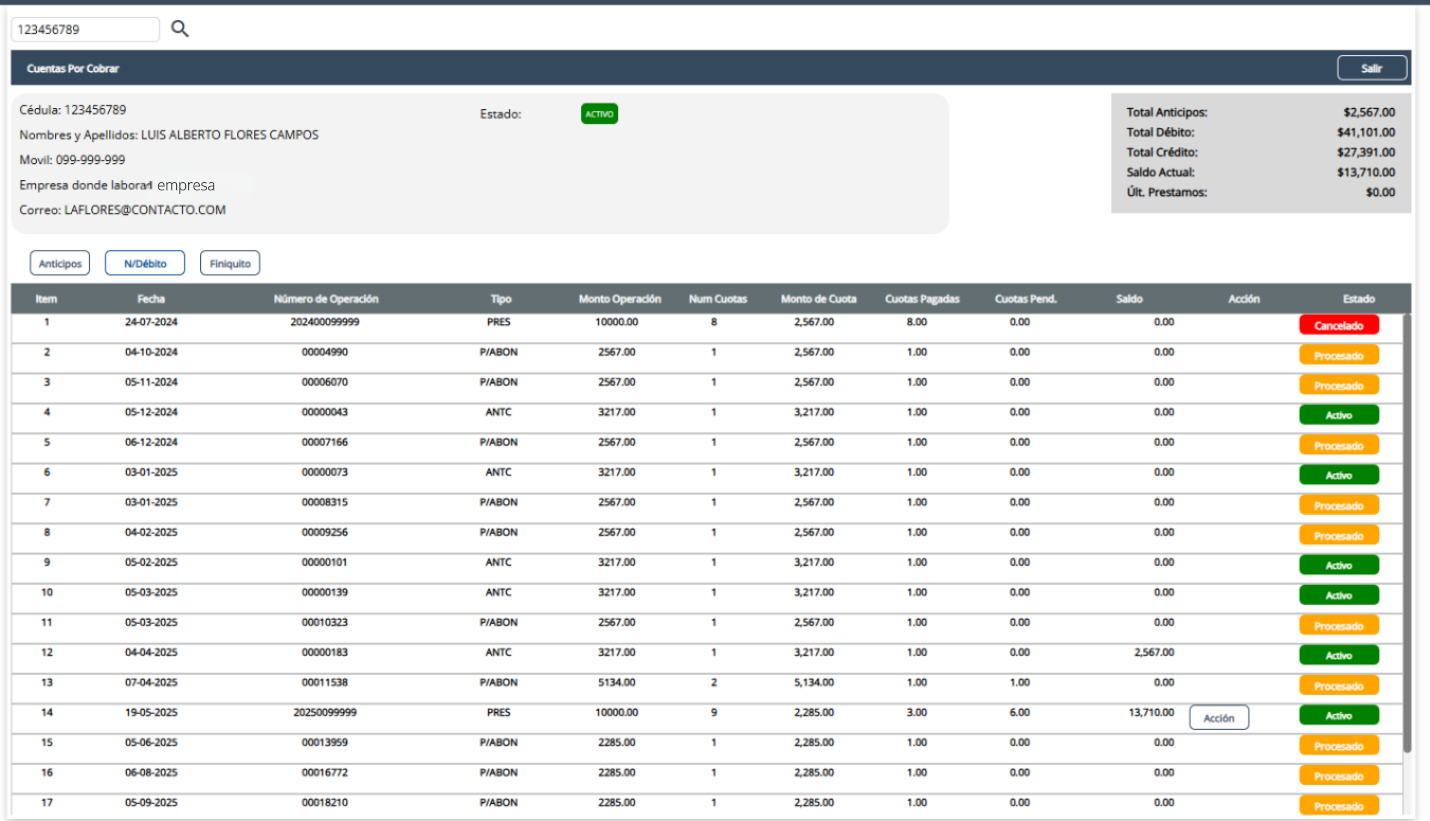Click the green ACTIVO status badge
Image resolution: width=1430 pixels, height=821 pixels.
[599, 114]
